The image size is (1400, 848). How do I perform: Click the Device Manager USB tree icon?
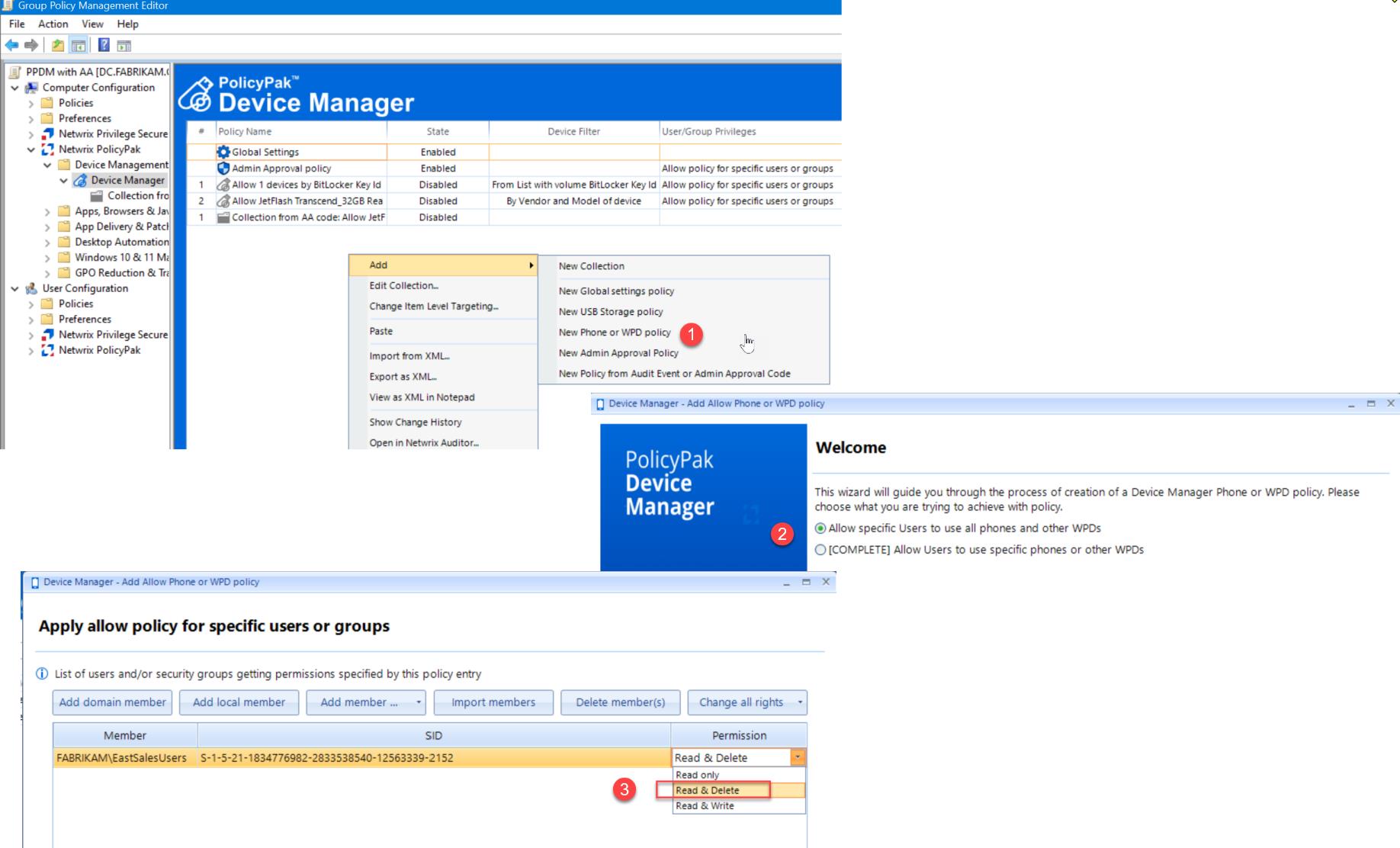click(x=80, y=181)
